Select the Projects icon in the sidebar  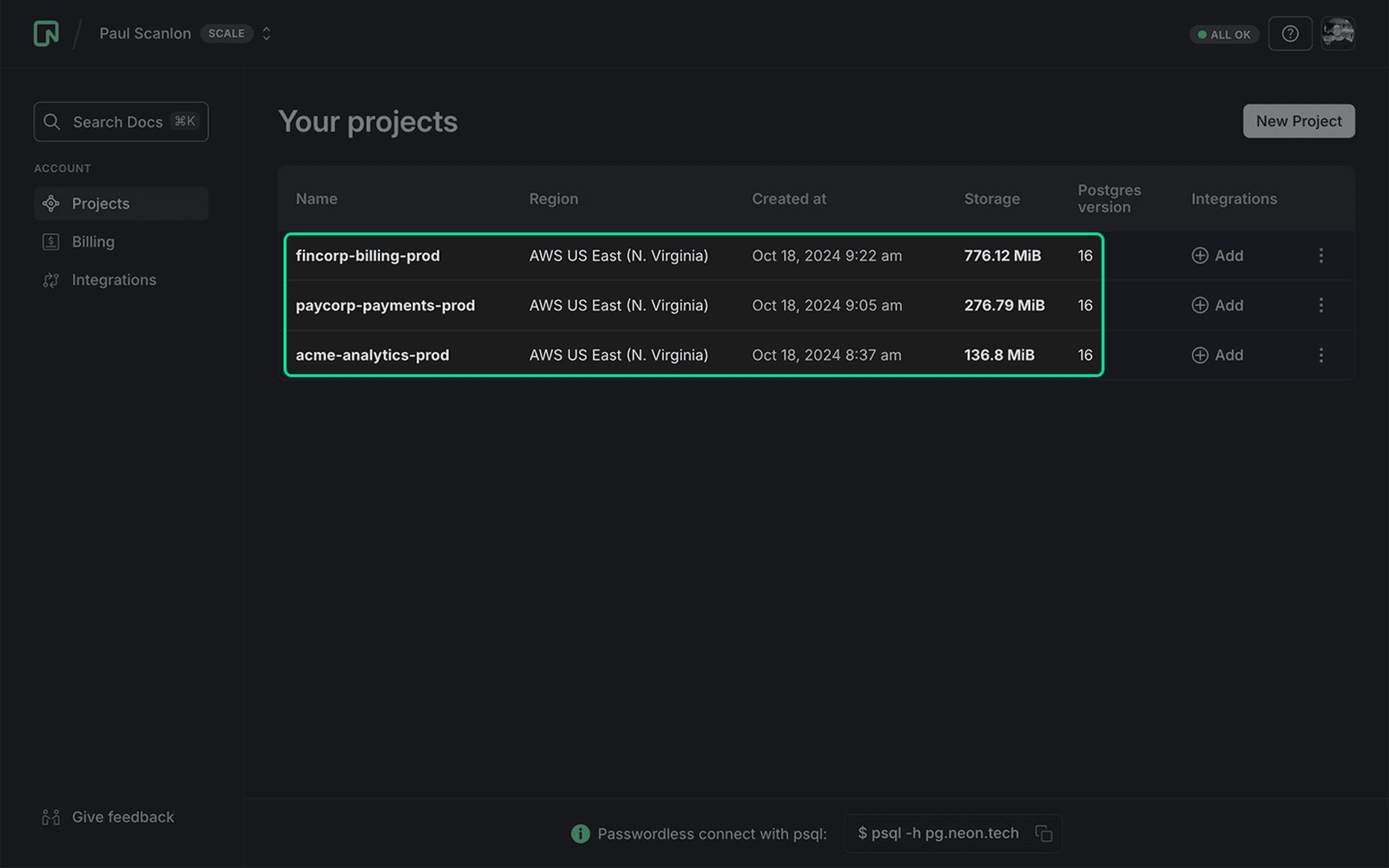click(51, 203)
